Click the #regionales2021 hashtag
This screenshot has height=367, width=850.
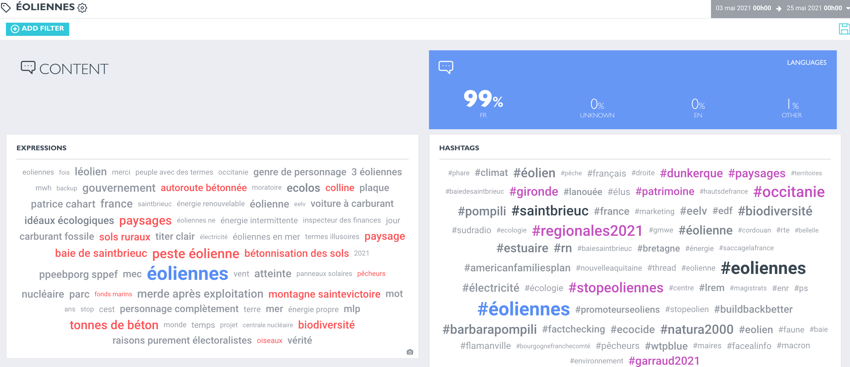(x=587, y=230)
